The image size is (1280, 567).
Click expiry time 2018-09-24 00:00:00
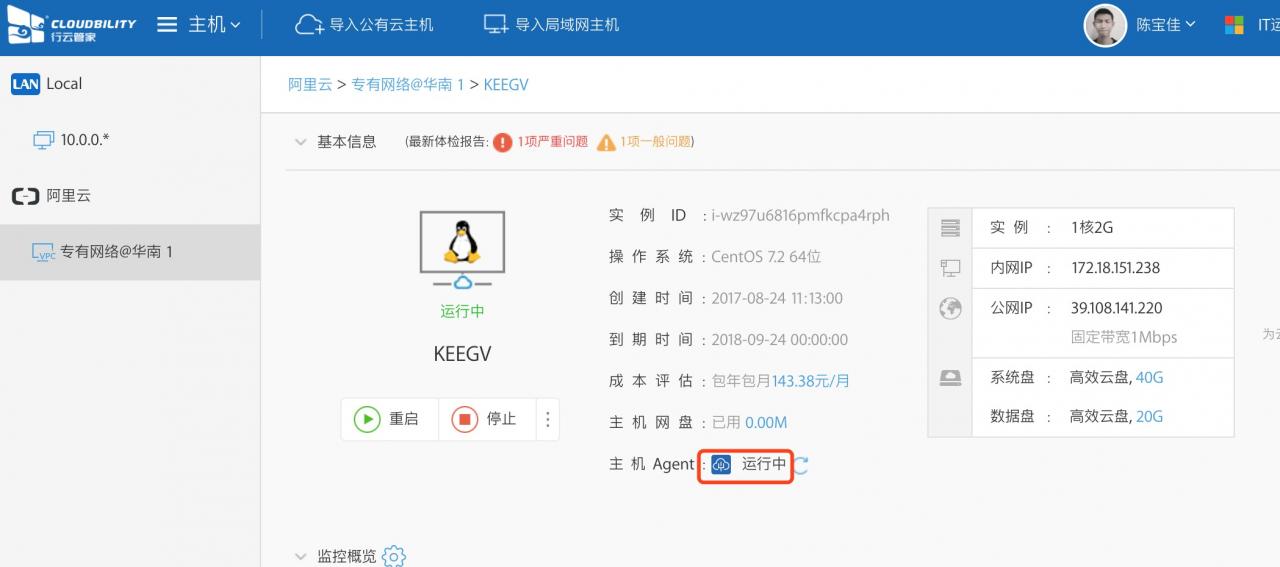[x=780, y=340]
